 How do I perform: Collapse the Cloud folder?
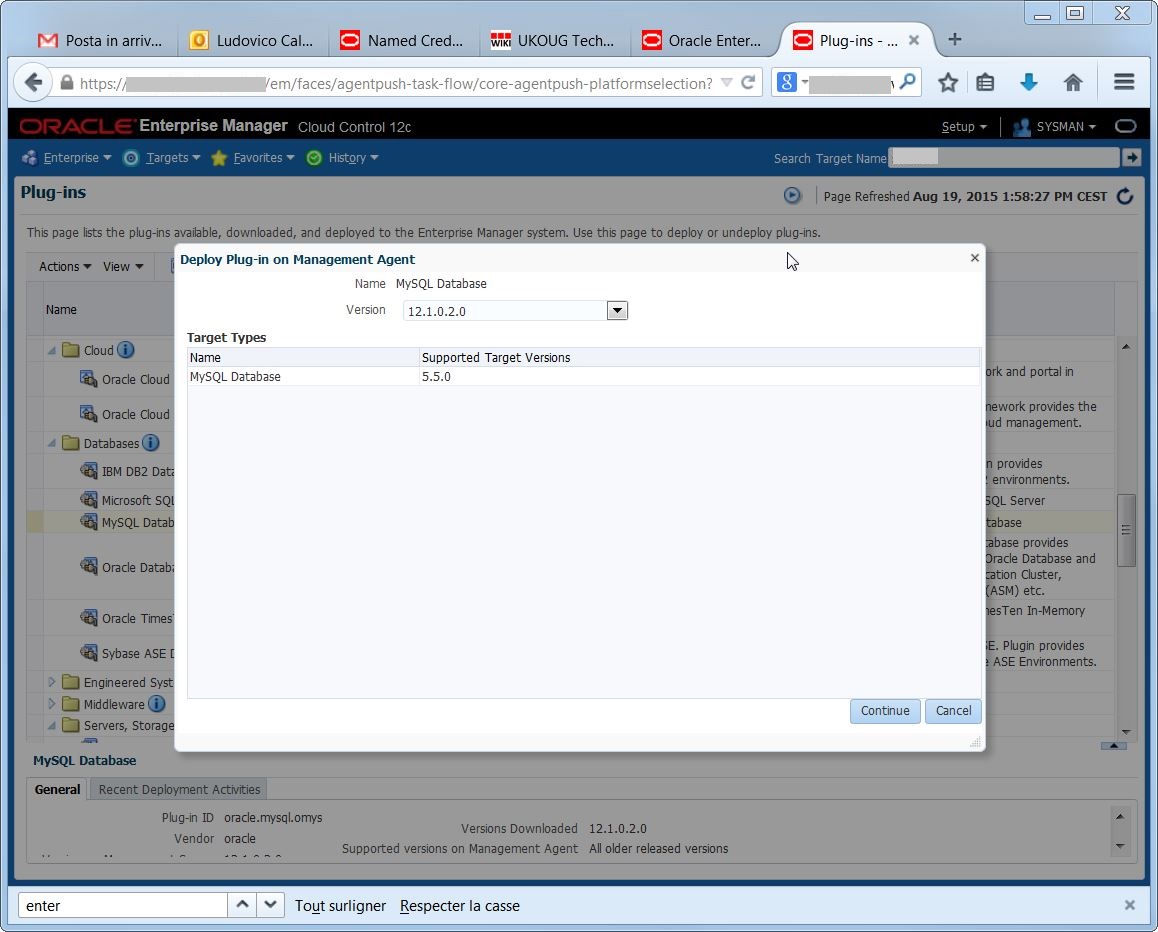(52, 351)
